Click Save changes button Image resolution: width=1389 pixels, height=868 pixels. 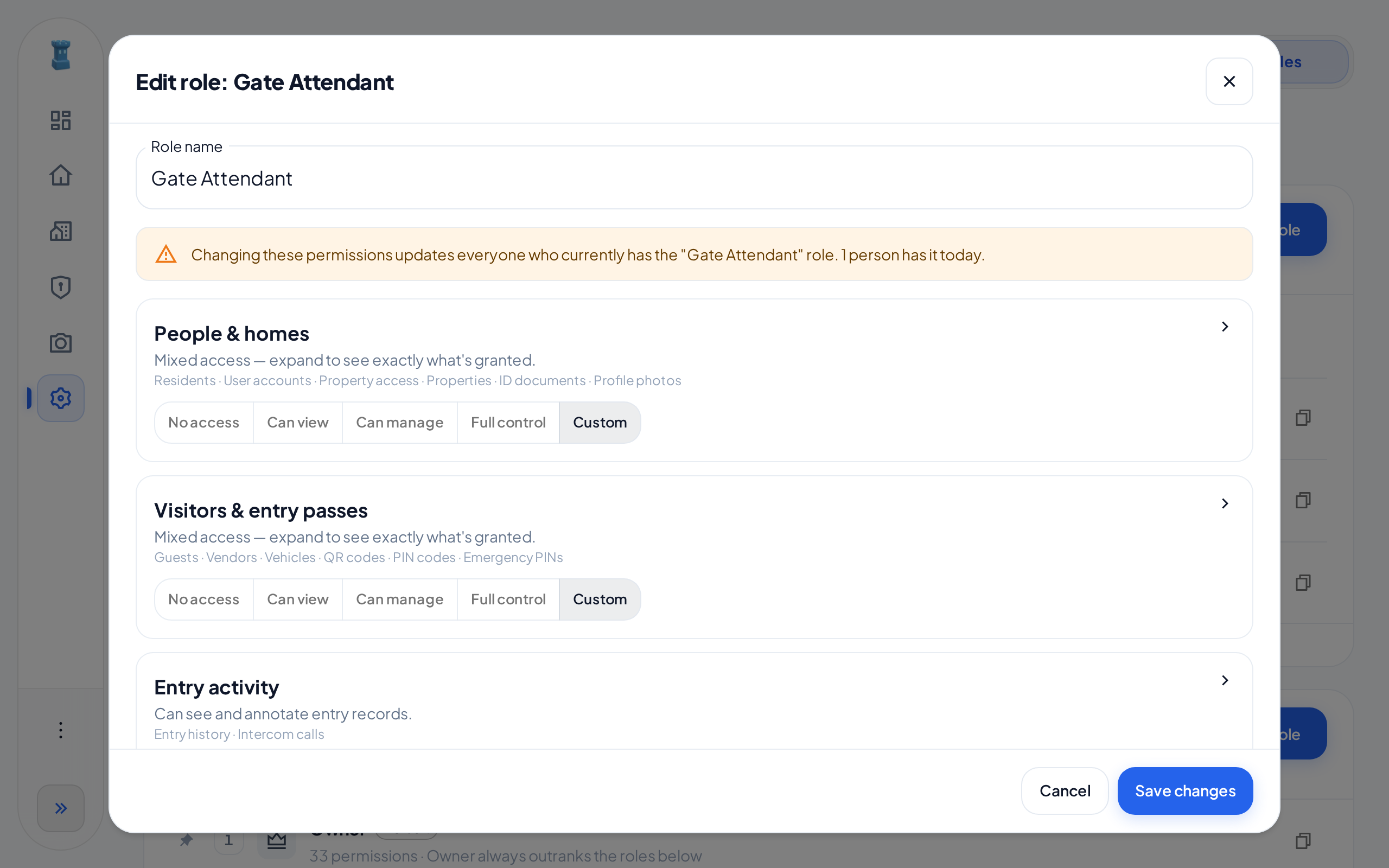coord(1185,791)
